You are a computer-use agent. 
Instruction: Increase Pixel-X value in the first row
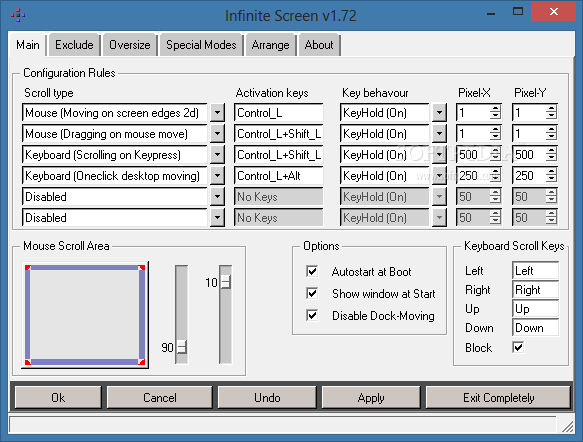495,109
